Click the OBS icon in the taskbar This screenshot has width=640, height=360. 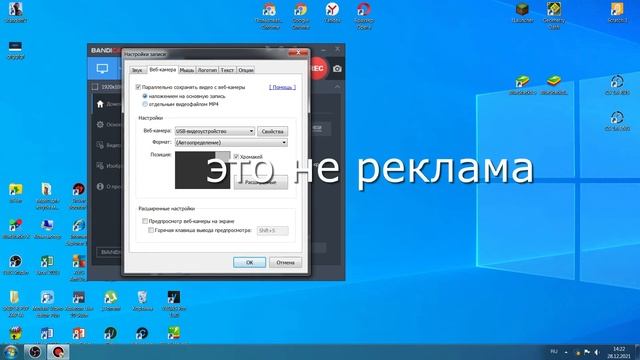[x=35, y=352]
